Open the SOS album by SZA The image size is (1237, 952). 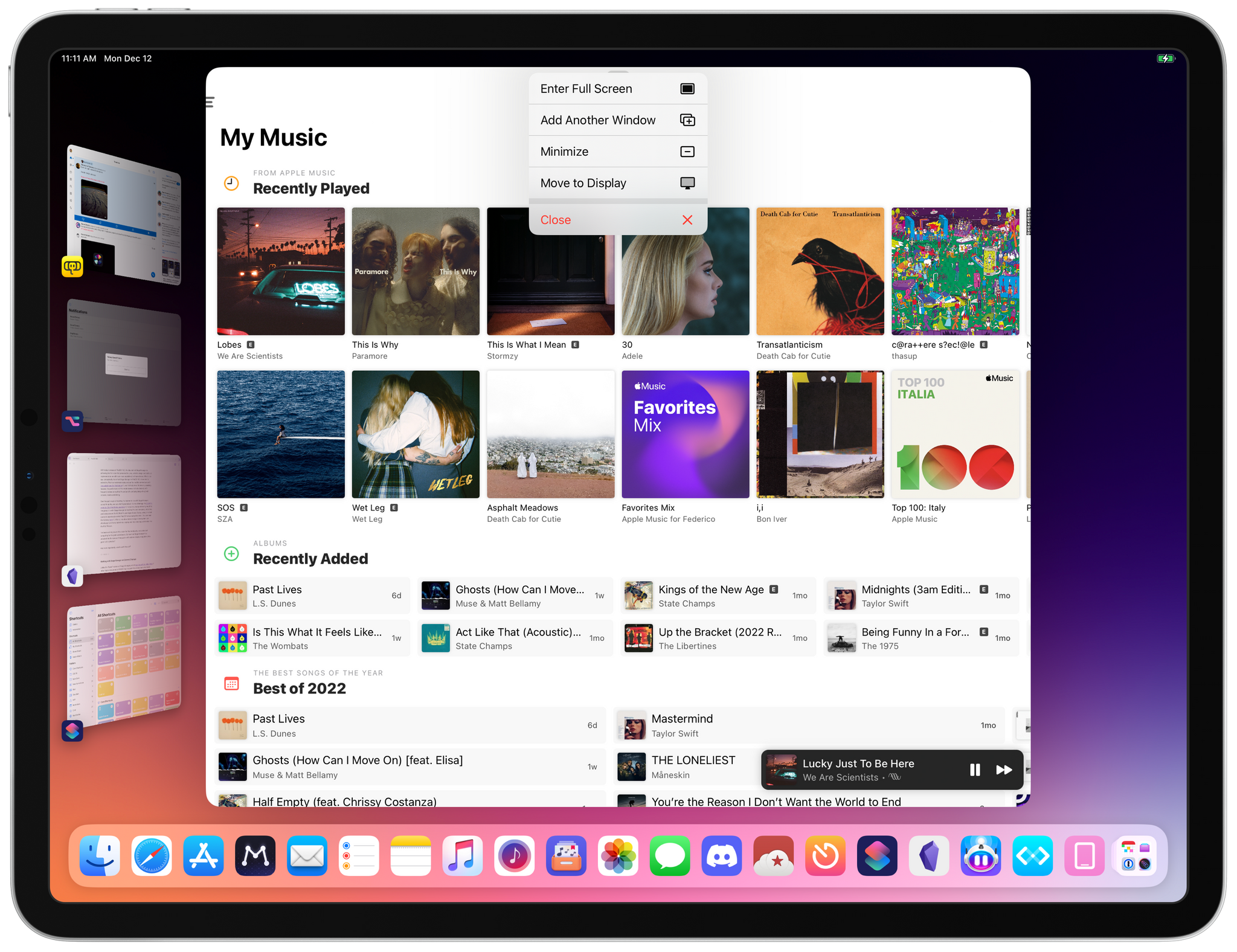click(x=281, y=434)
